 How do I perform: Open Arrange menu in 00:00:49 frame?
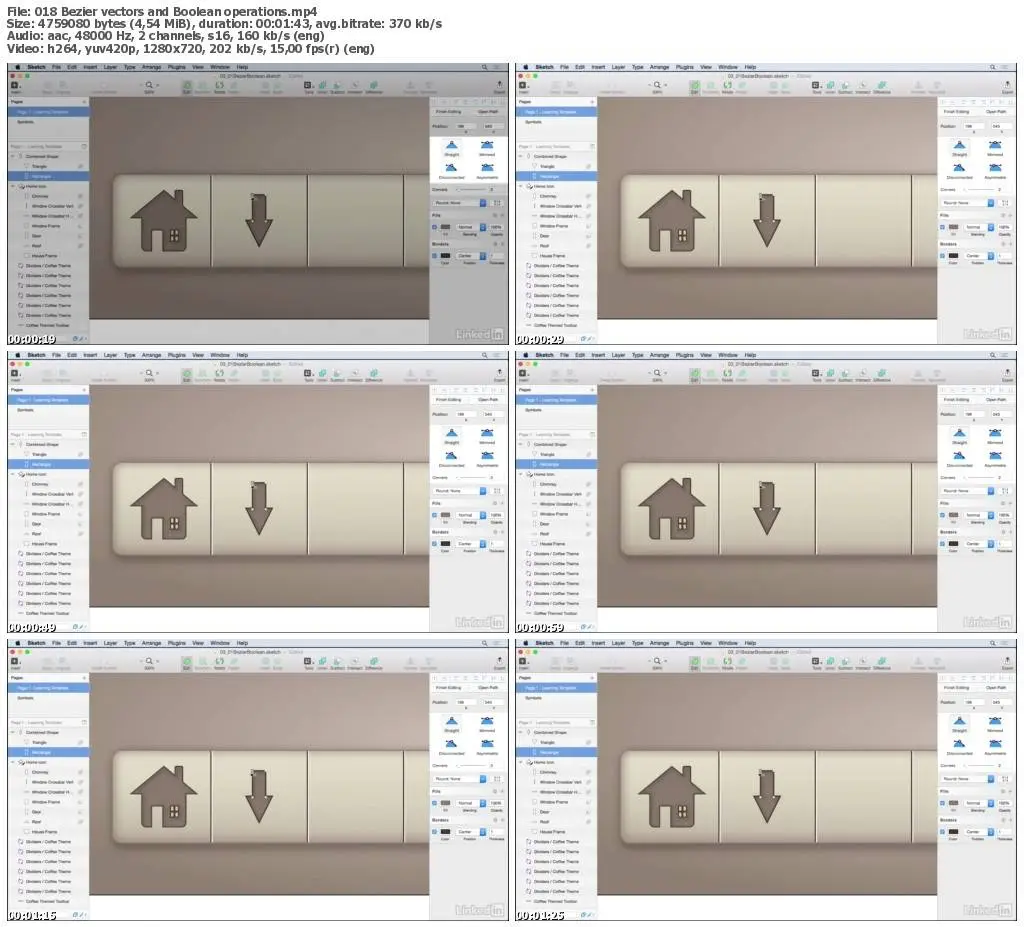pos(152,355)
